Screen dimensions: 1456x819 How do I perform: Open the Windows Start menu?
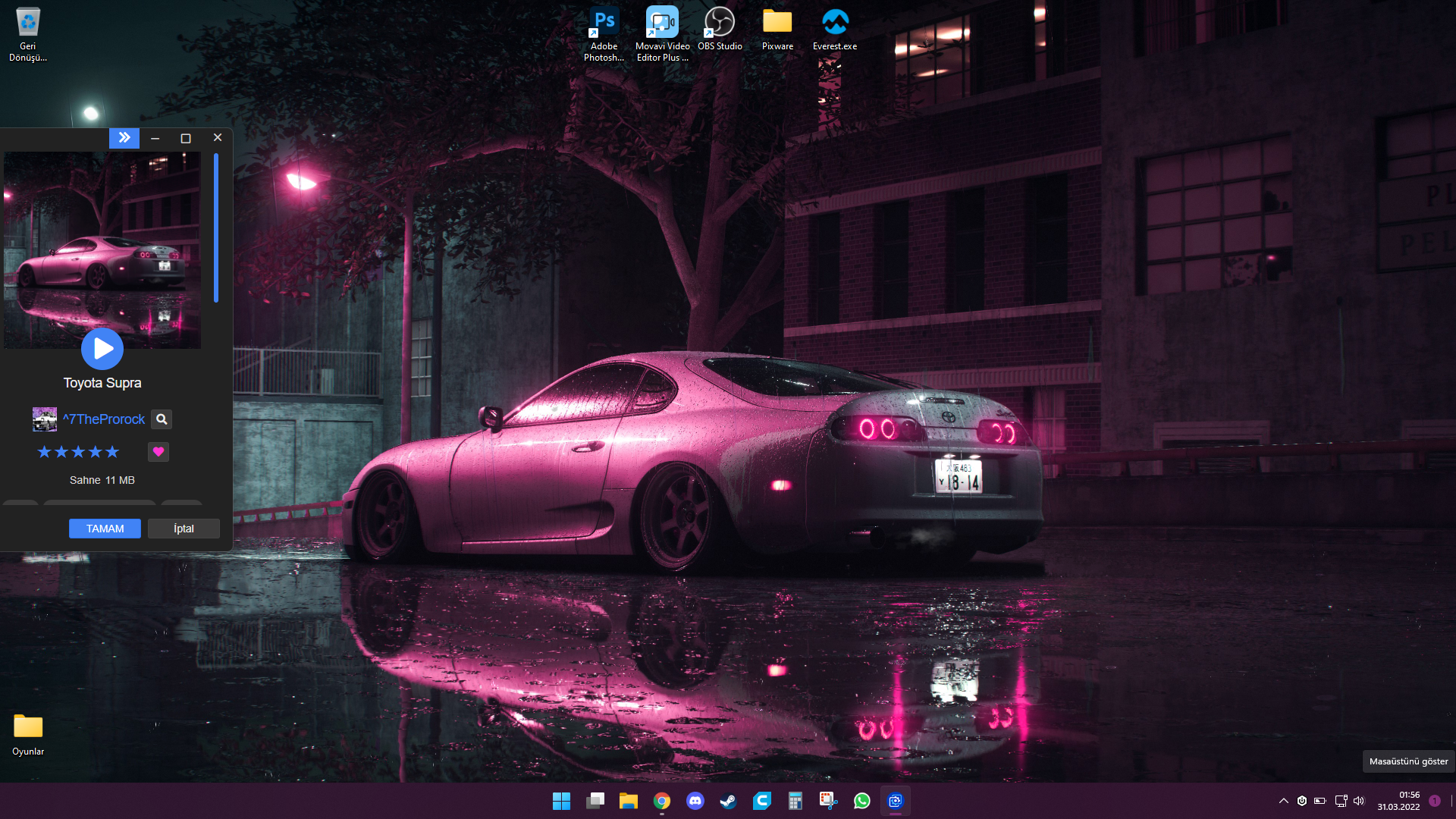pos(561,801)
